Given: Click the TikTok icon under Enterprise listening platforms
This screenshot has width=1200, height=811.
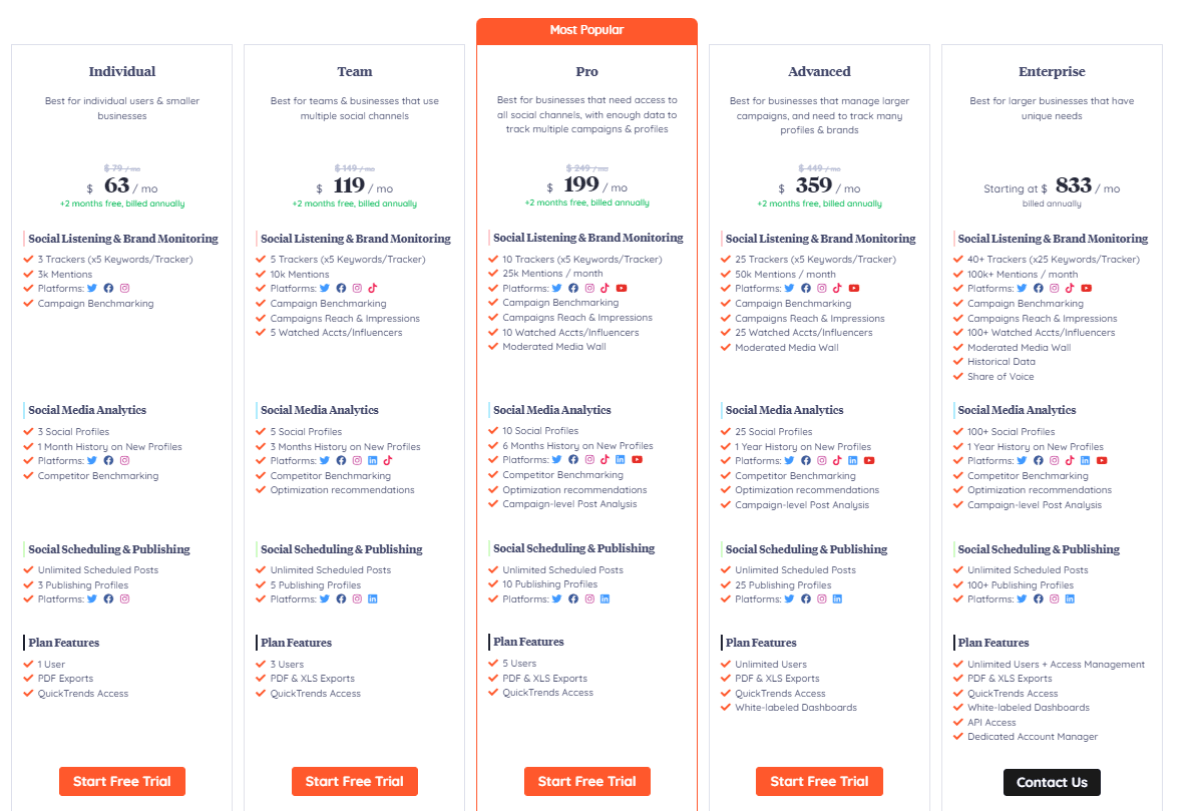Looking at the screenshot, I should 1069,288.
